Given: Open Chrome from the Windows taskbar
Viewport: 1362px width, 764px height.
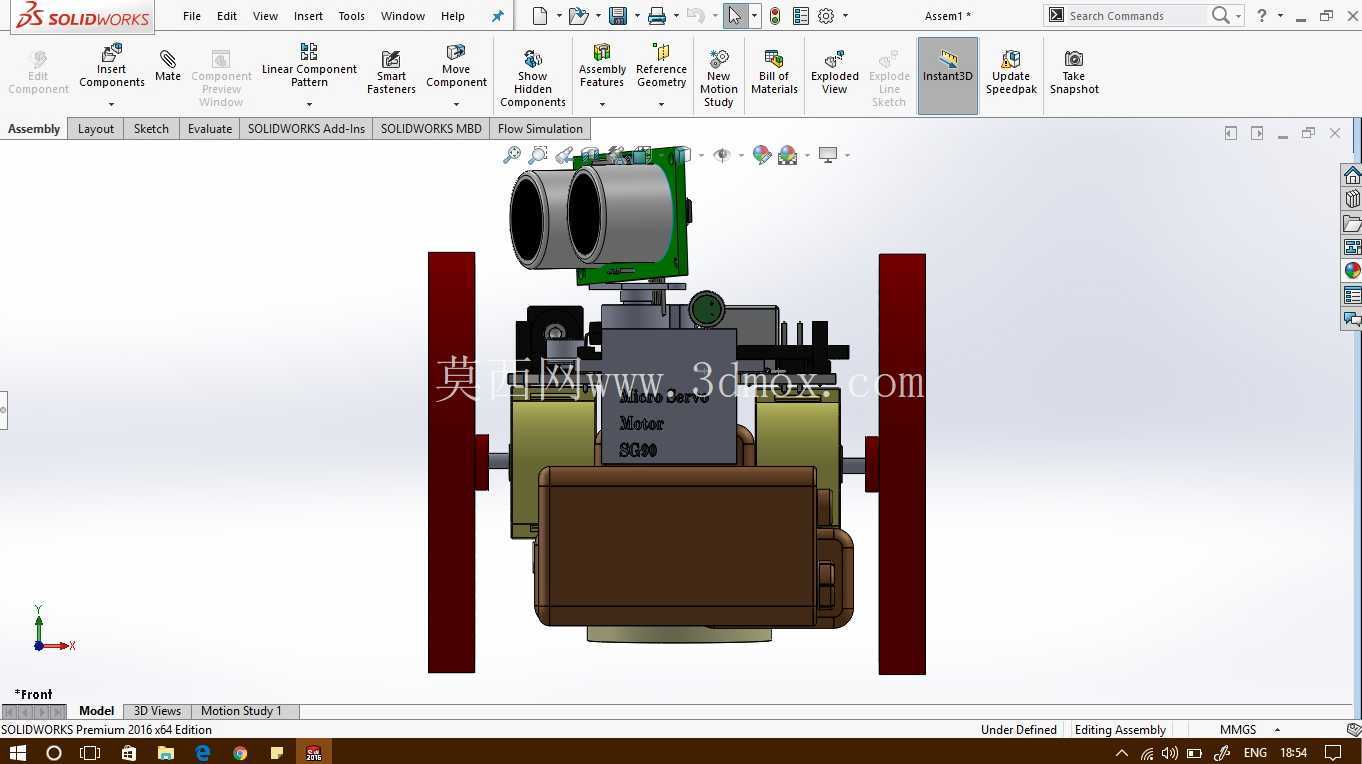Looking at the screenshot, I should pyautogui.click(x=240, y=752).
